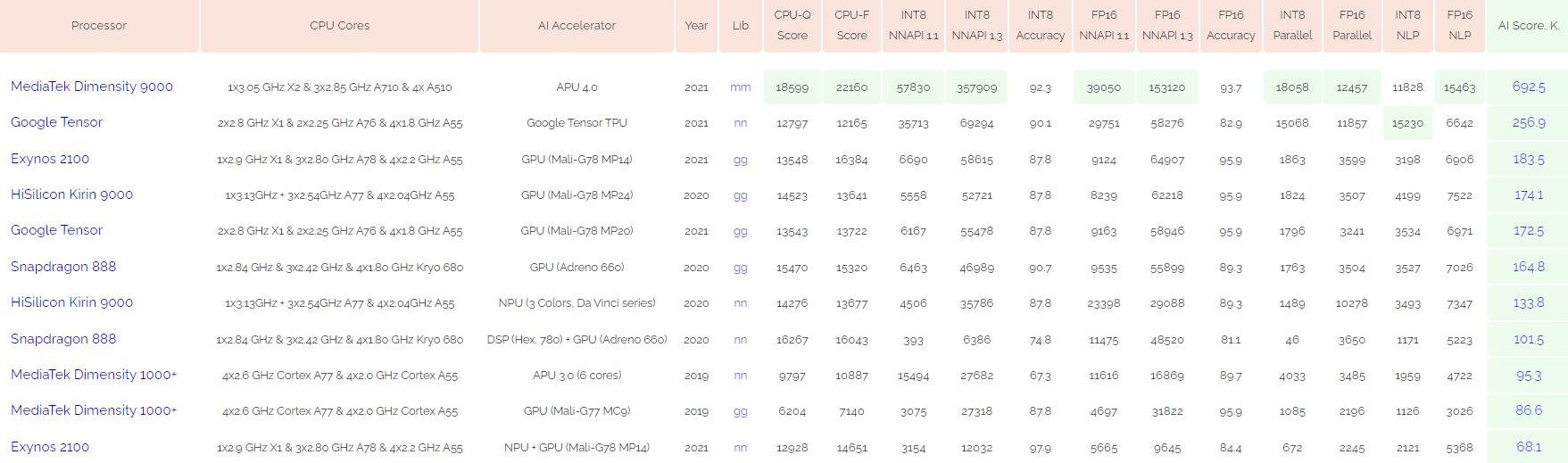Select the 'NPU + GPU (Mali-G78 MP14)' cell

(577, 448)
